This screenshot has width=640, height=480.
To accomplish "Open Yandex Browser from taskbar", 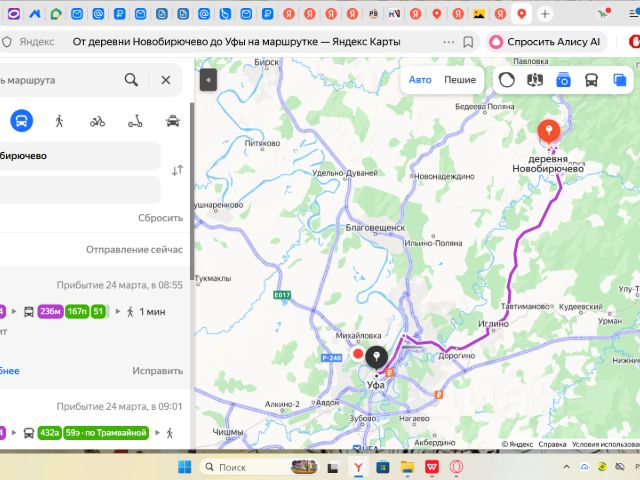I will [358, 467].
